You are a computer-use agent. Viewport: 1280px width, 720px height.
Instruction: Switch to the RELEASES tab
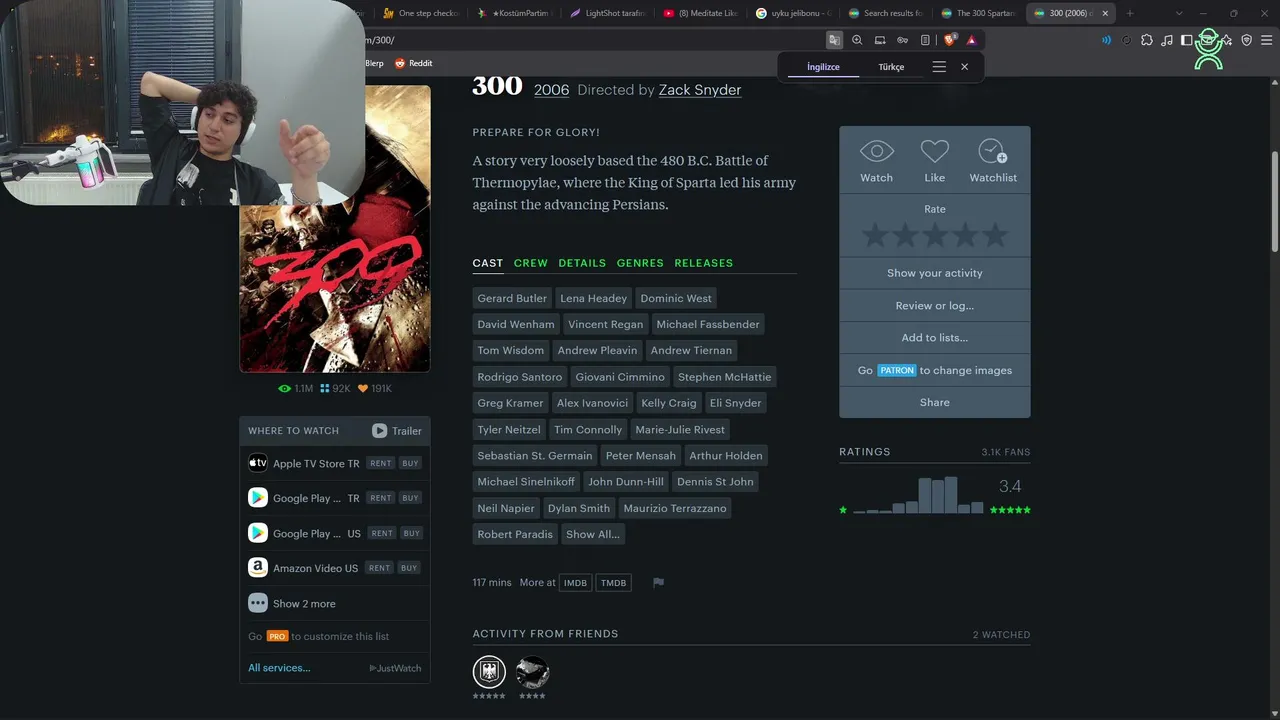pyautogui.click(x=704, y=263)
